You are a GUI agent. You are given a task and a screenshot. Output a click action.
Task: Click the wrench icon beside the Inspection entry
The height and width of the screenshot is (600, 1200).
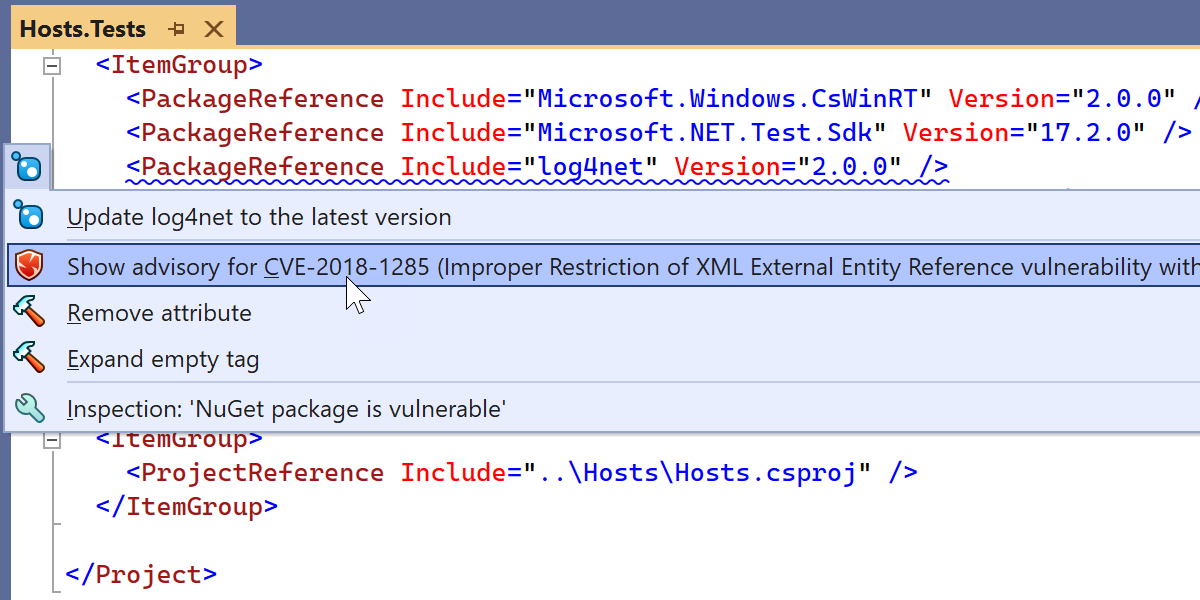coord(28,408)
